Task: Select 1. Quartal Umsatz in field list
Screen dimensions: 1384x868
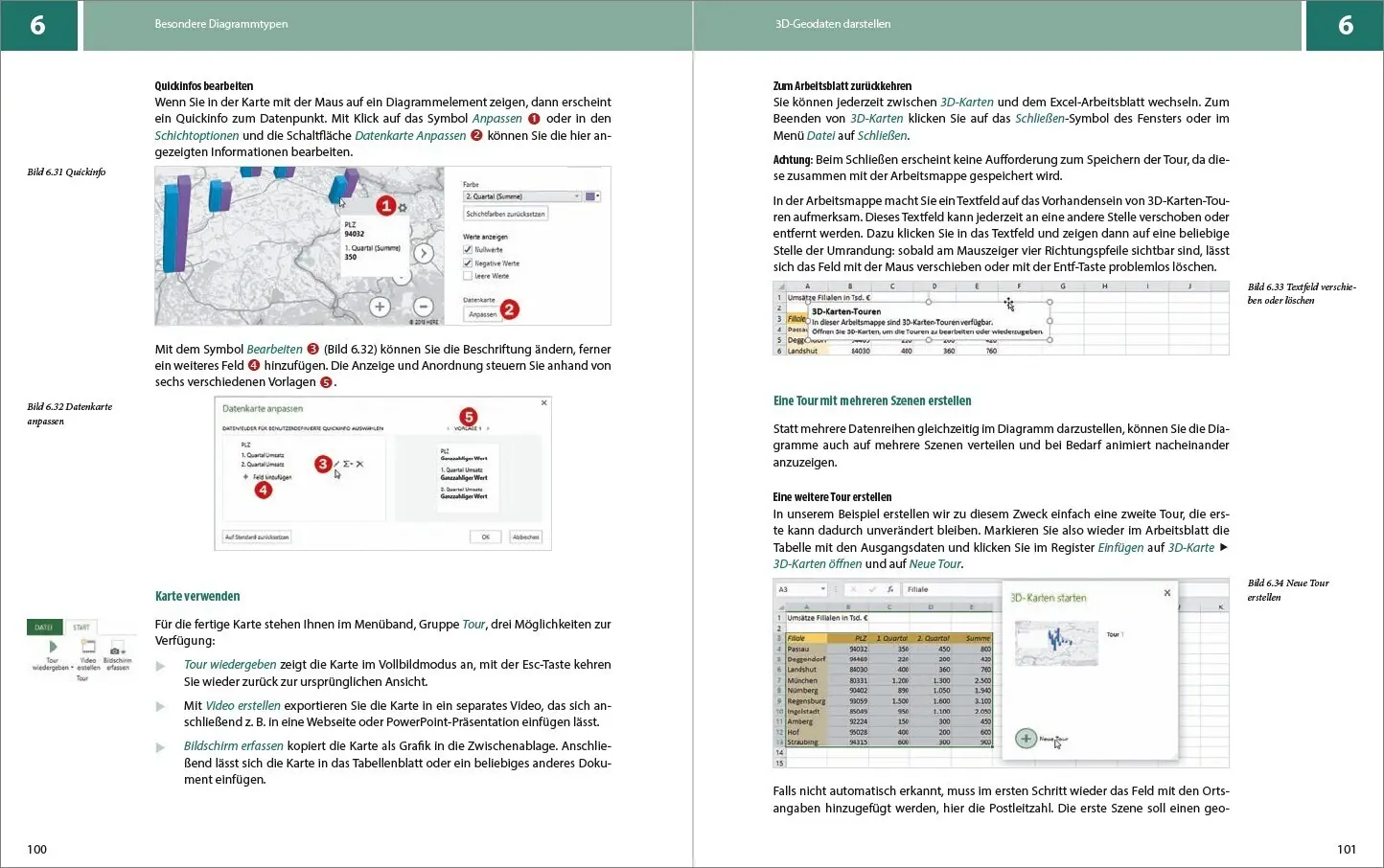Action: [263, 455]
